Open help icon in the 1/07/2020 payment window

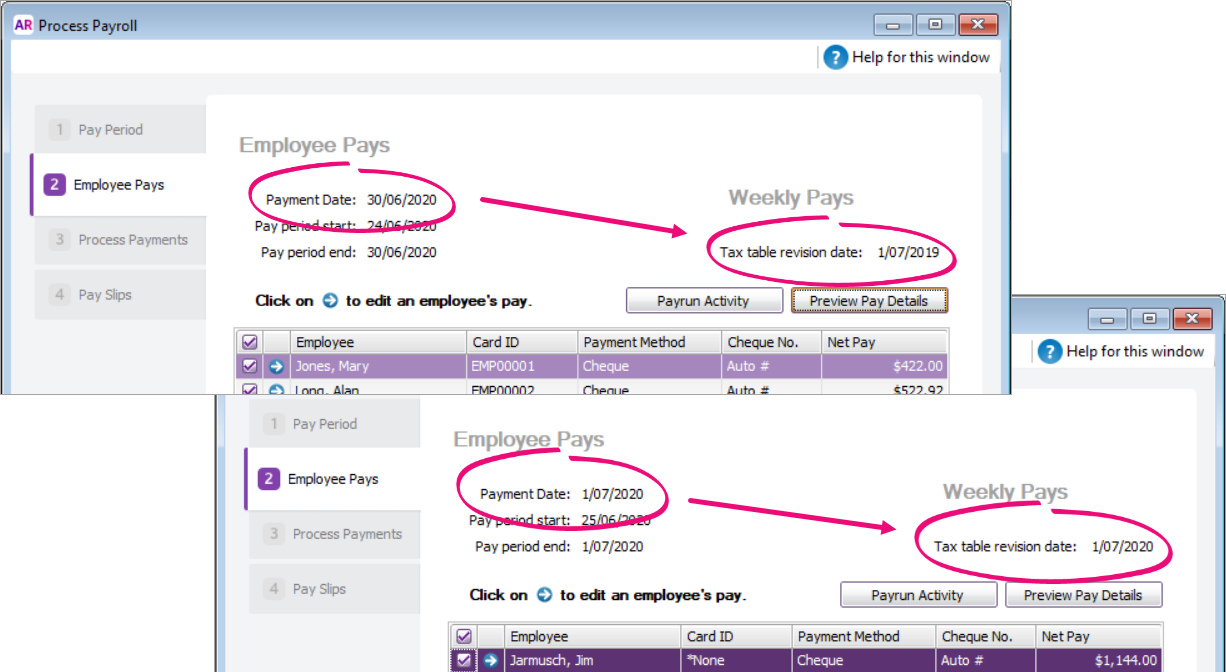point(1050,351)
